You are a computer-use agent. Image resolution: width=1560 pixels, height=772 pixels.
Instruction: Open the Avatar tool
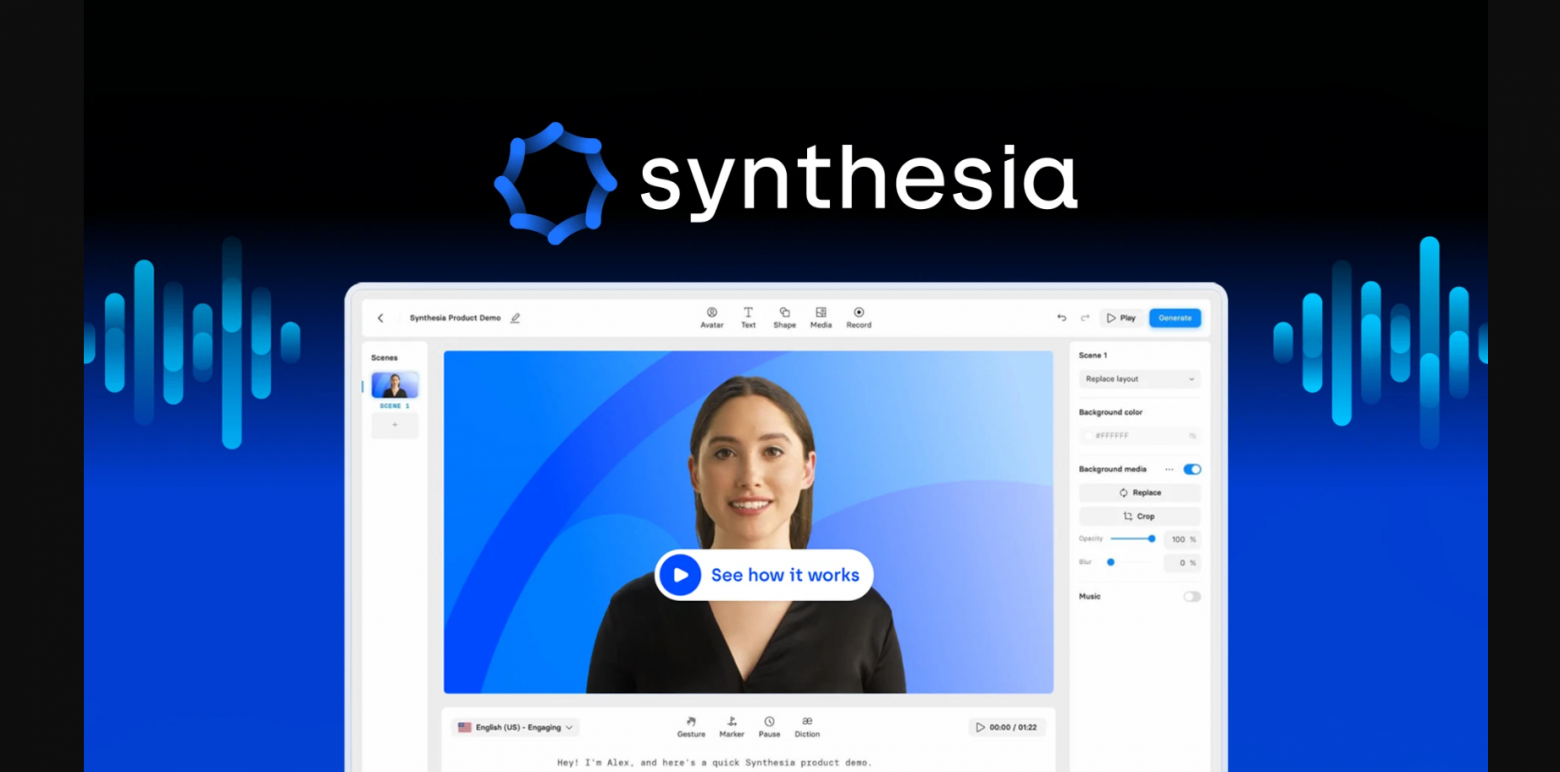tap(712, 318)
